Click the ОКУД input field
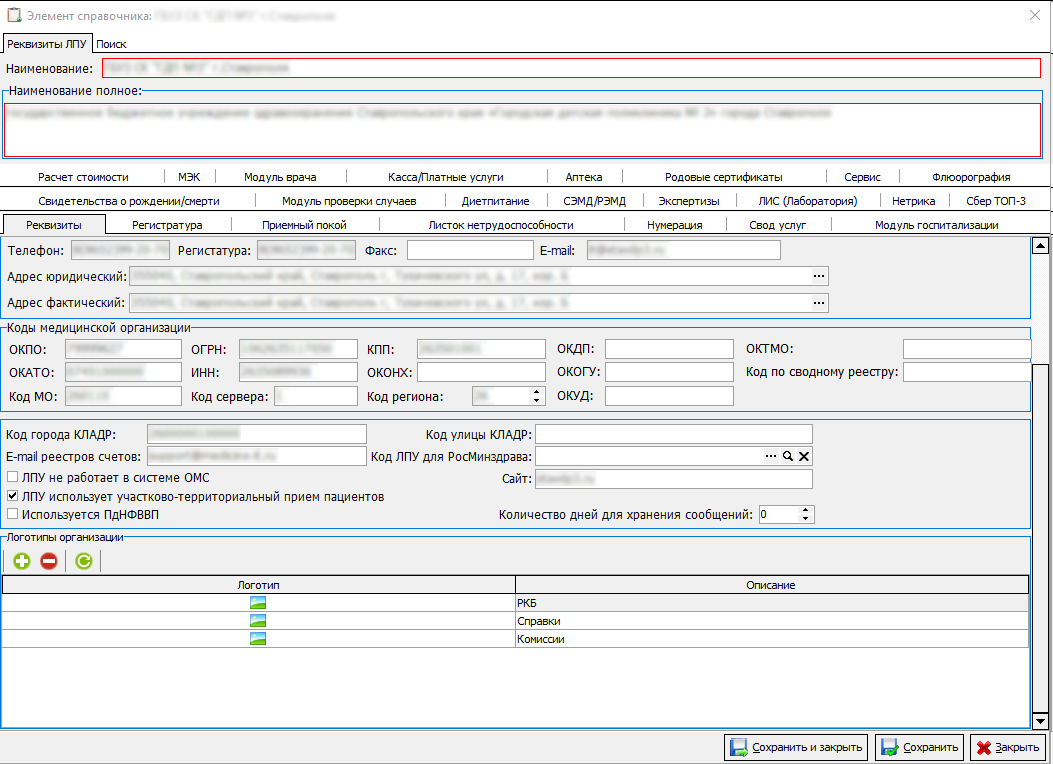The width and height of the screenshot is (1053, 764). point(669,396)
